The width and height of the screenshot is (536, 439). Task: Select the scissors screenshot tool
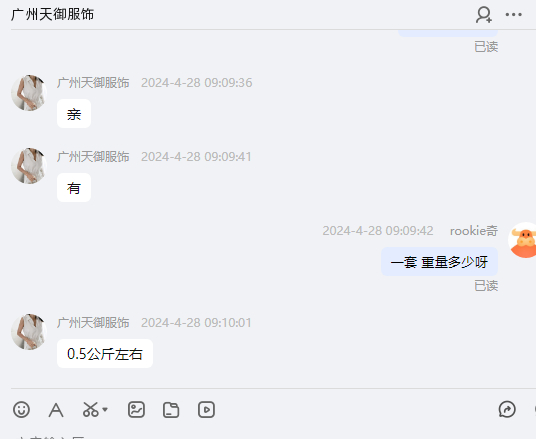(x=91, y=409)
